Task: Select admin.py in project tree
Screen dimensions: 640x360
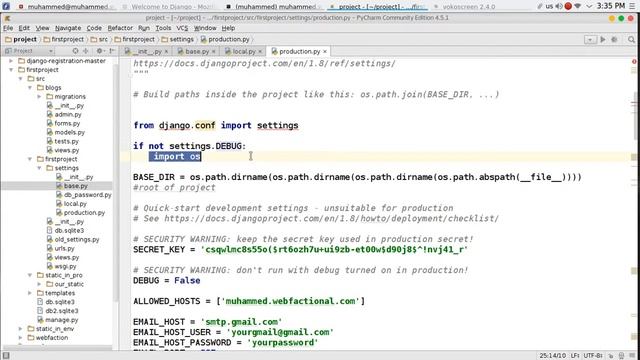Action: pyautogui.click(x=64, y=115)
